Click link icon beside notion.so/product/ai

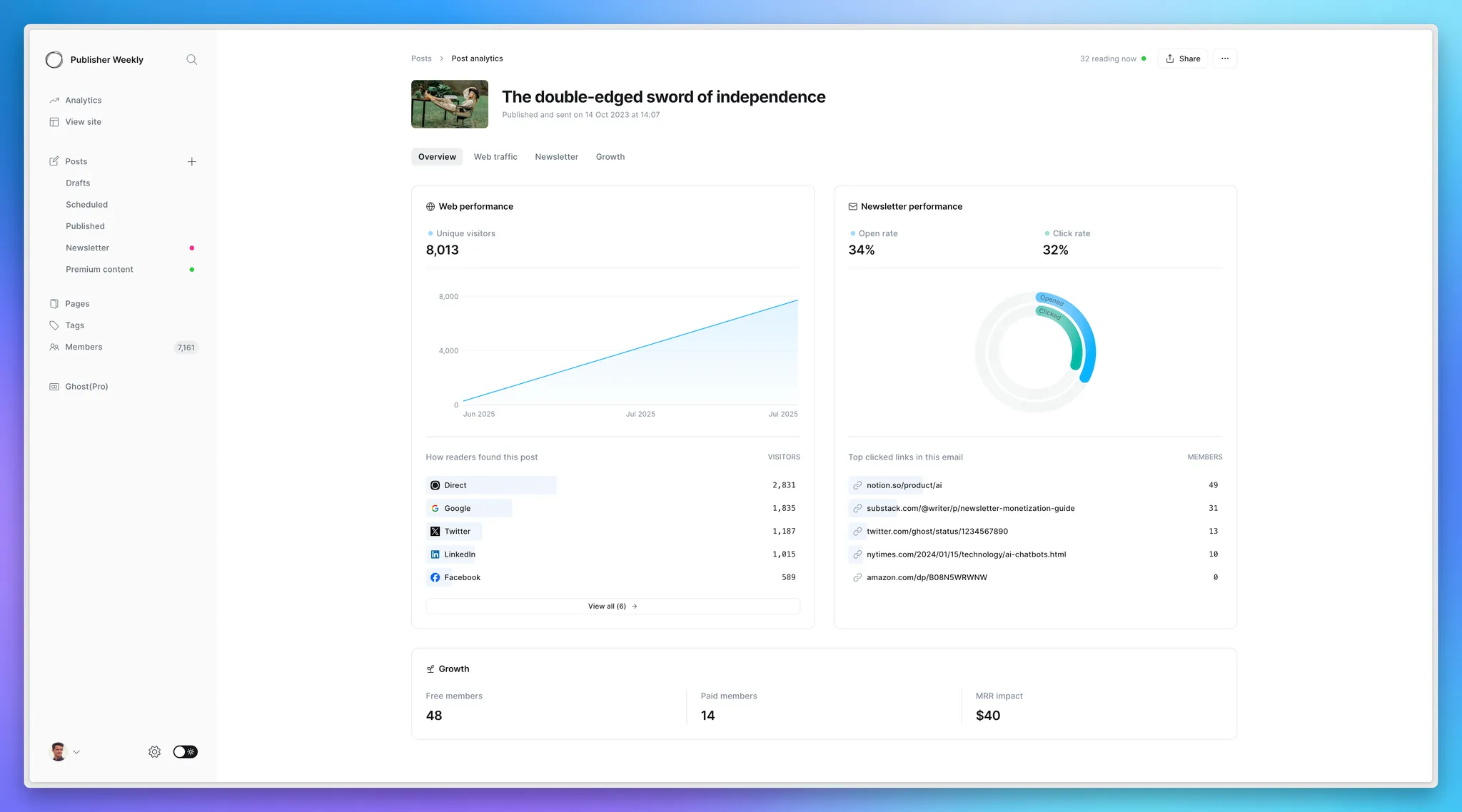[857, 485]
